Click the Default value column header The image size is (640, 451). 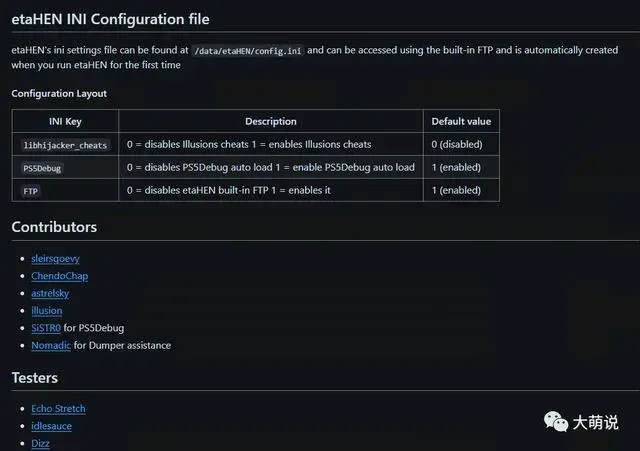461,121
